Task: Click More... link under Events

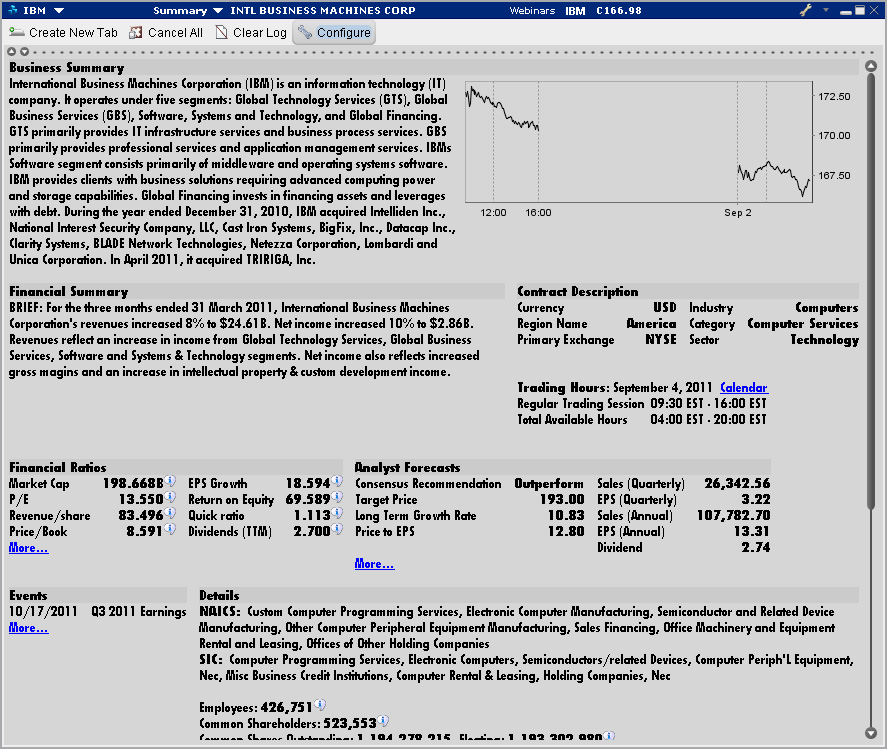Action: coord(28,628)
